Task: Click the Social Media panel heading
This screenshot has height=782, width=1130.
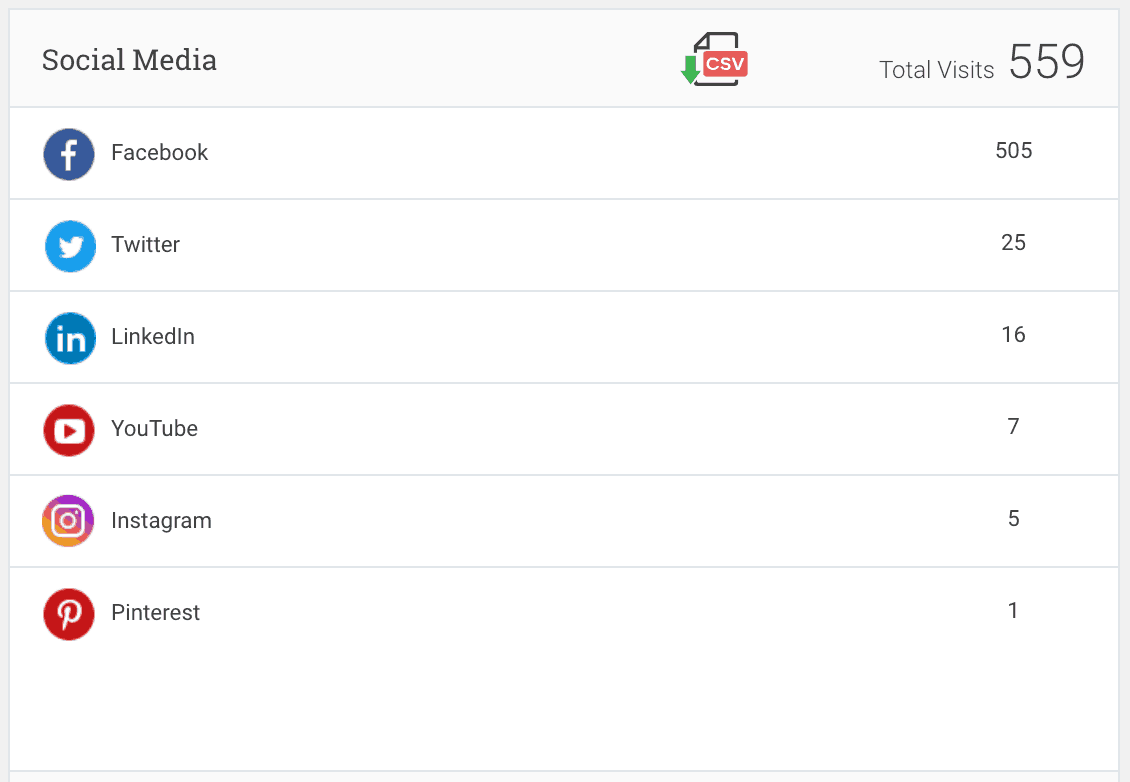Action: pyautogui.click(x=129, y=60)
